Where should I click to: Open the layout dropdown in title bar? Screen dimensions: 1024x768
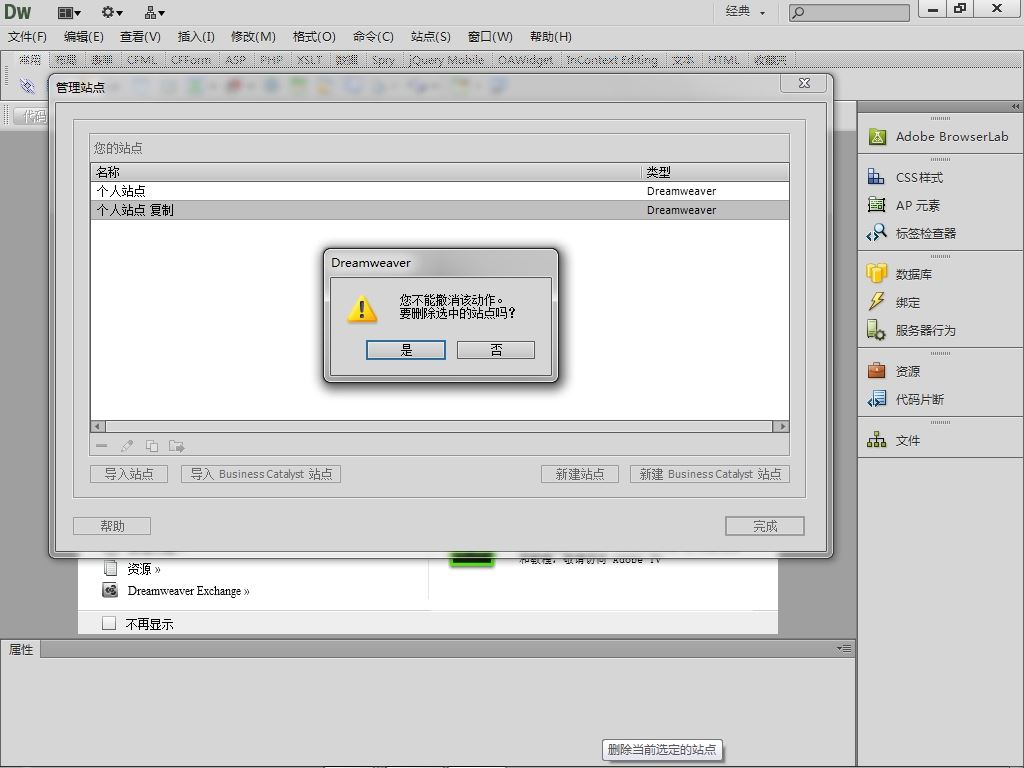(69, 12)
